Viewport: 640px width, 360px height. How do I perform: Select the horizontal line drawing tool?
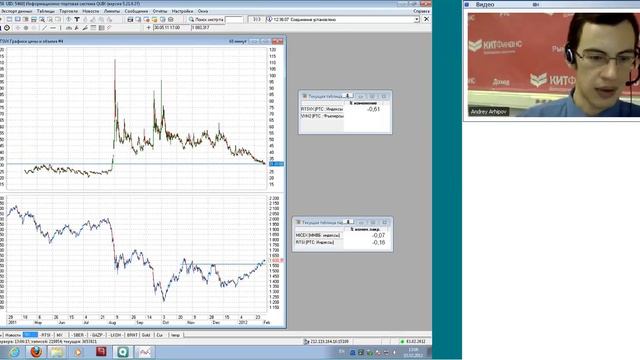(53, 28)
